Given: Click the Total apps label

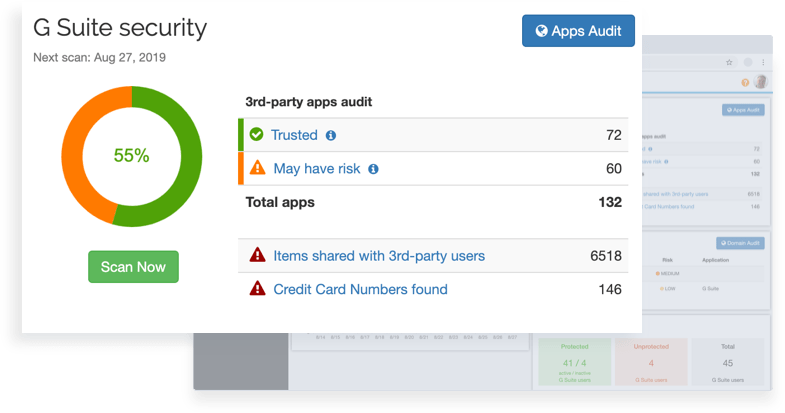Looking at the screenshot, I should (x=280, y=202).
